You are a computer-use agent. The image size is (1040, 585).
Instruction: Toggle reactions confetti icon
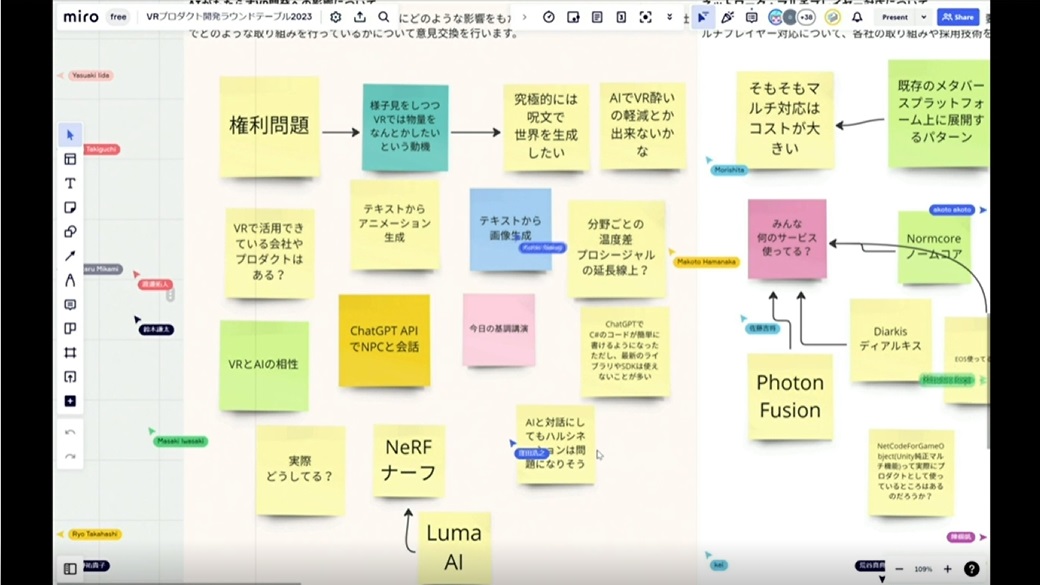727,17
